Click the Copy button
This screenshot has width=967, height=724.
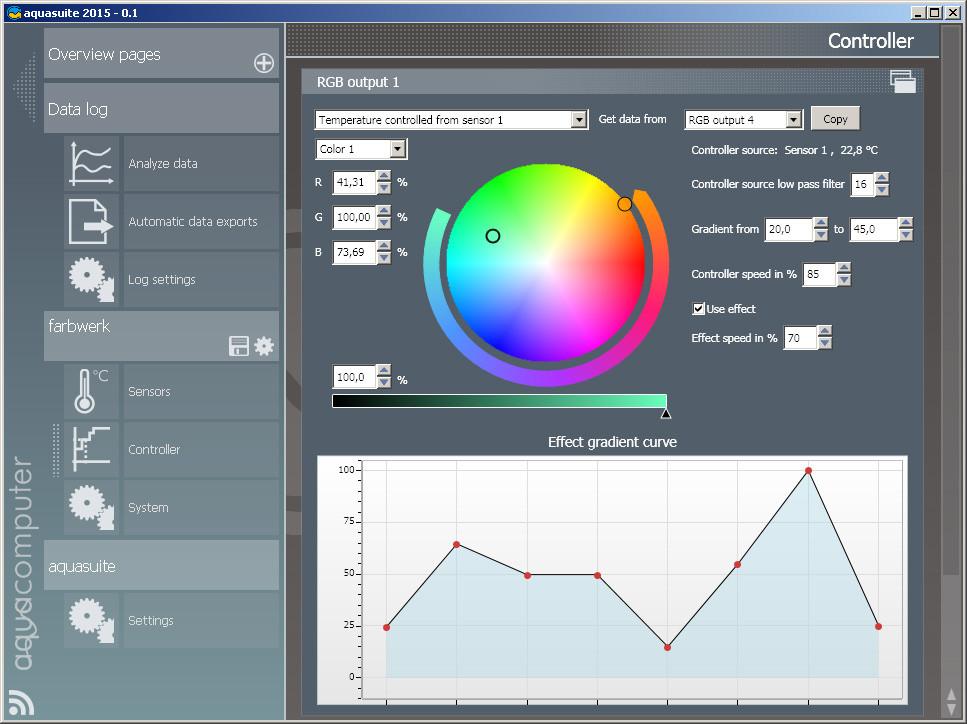(x=835, y=119)
